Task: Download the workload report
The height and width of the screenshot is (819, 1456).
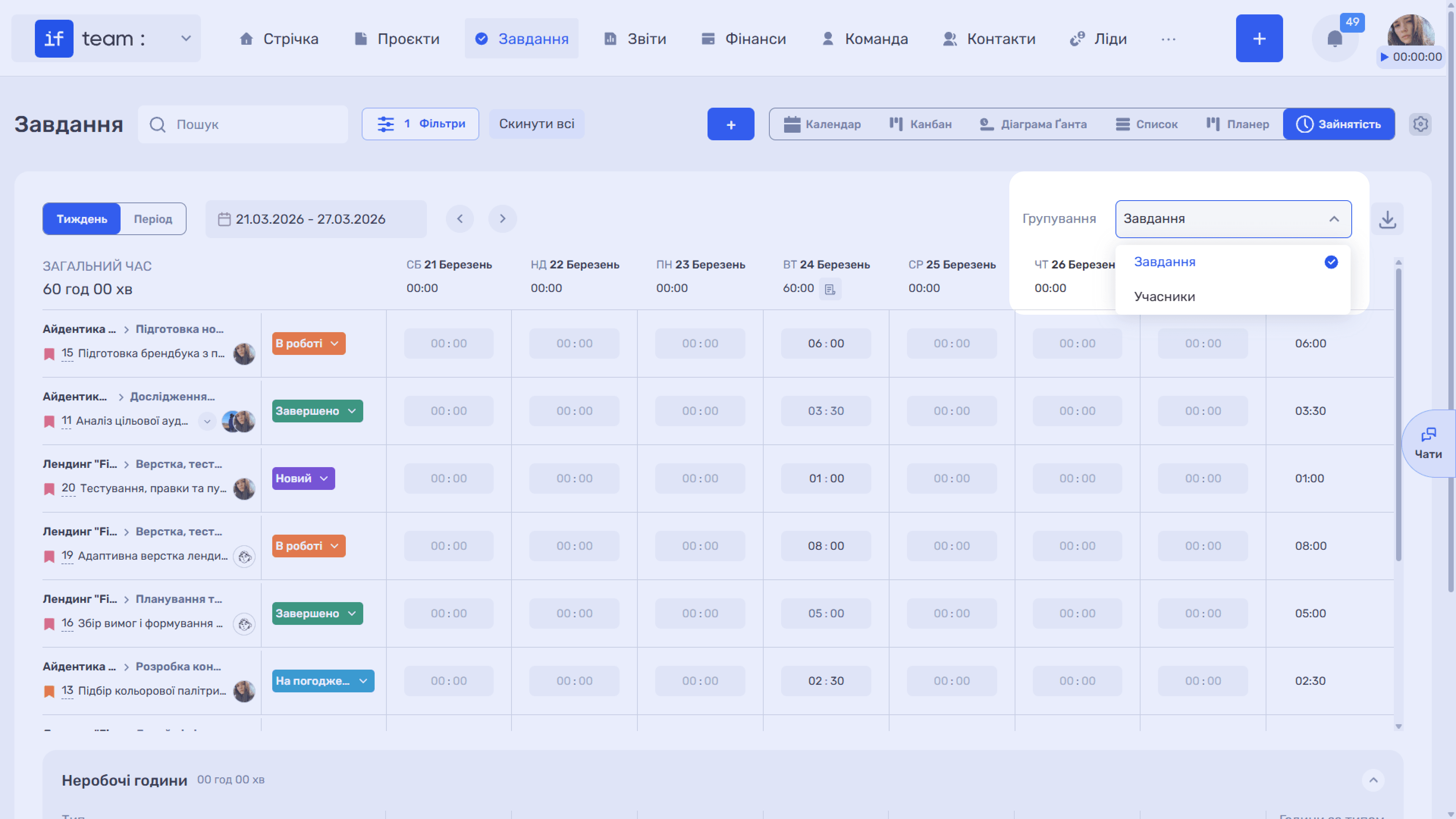Action: pyautogui.click(x=1387, y=219)
